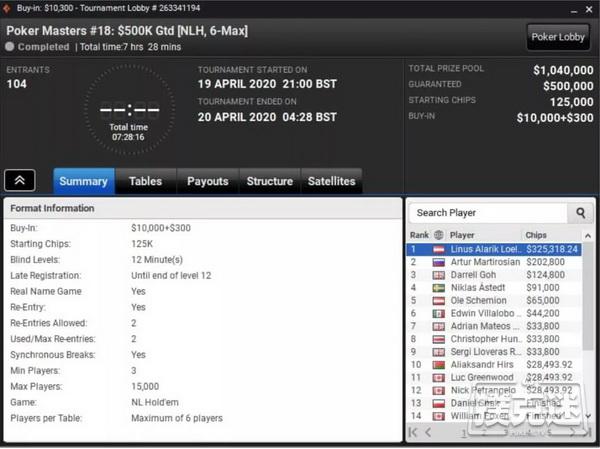600x449 pixels.
Task: Go to previous page of player list
Action: (x=428, y=433)
